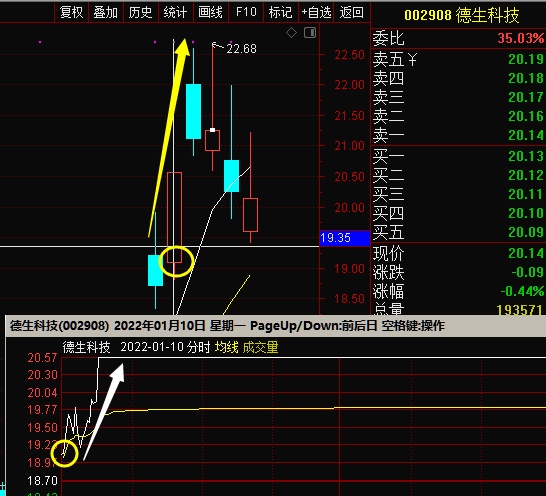Click the 均线 legend label
546x496 pixels.
(x=226, y=347)
